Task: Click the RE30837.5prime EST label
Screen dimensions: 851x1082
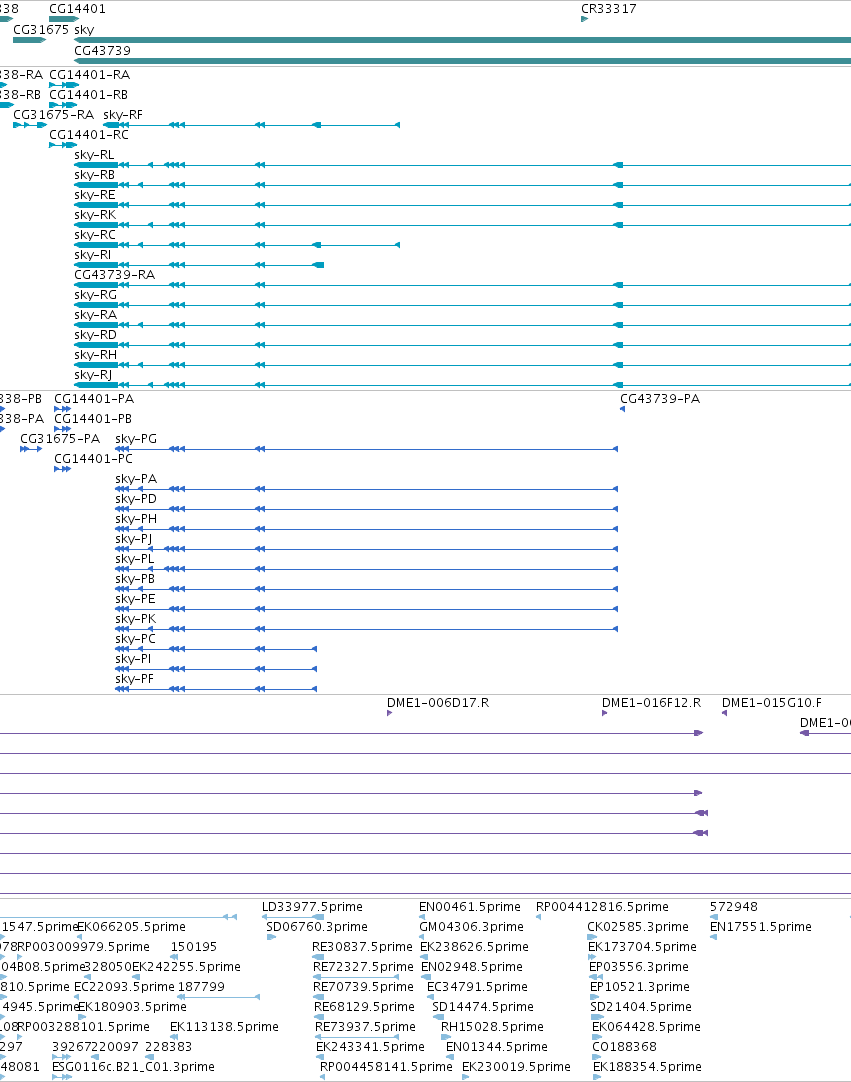Action: point(362,947)
